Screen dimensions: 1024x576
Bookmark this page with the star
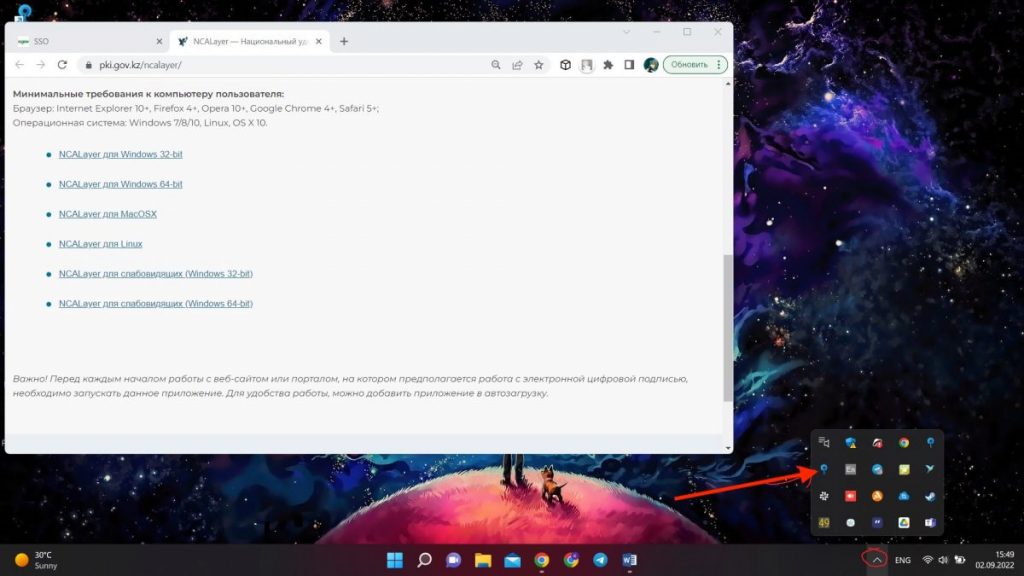click(538, 65)
